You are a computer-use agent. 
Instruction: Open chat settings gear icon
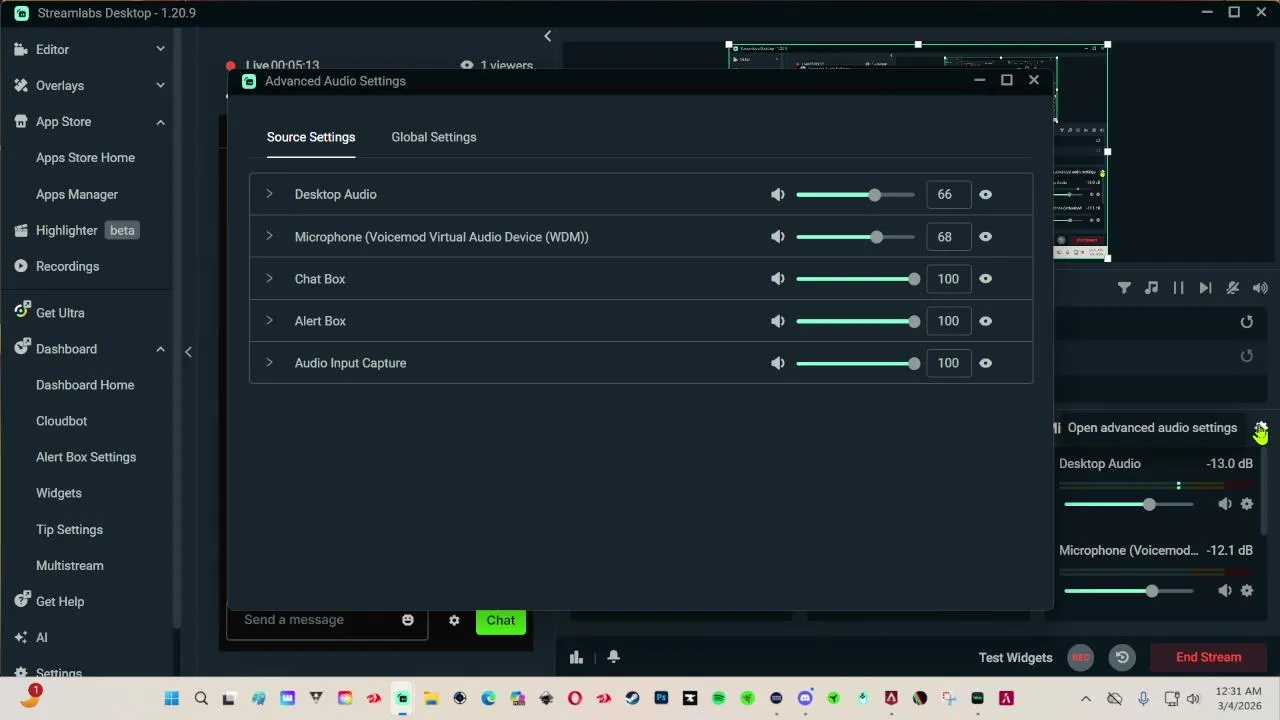click(x=454, y=621)
